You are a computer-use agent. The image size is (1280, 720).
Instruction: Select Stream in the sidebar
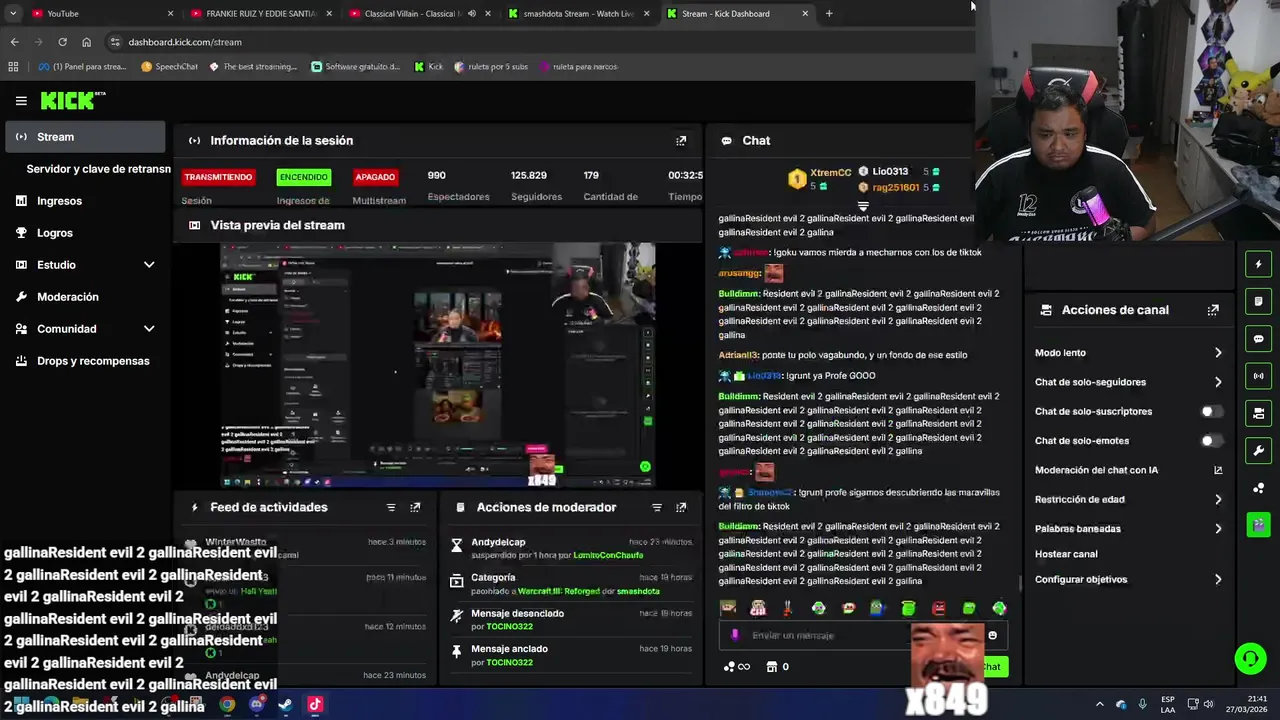(x=85, y=137)
